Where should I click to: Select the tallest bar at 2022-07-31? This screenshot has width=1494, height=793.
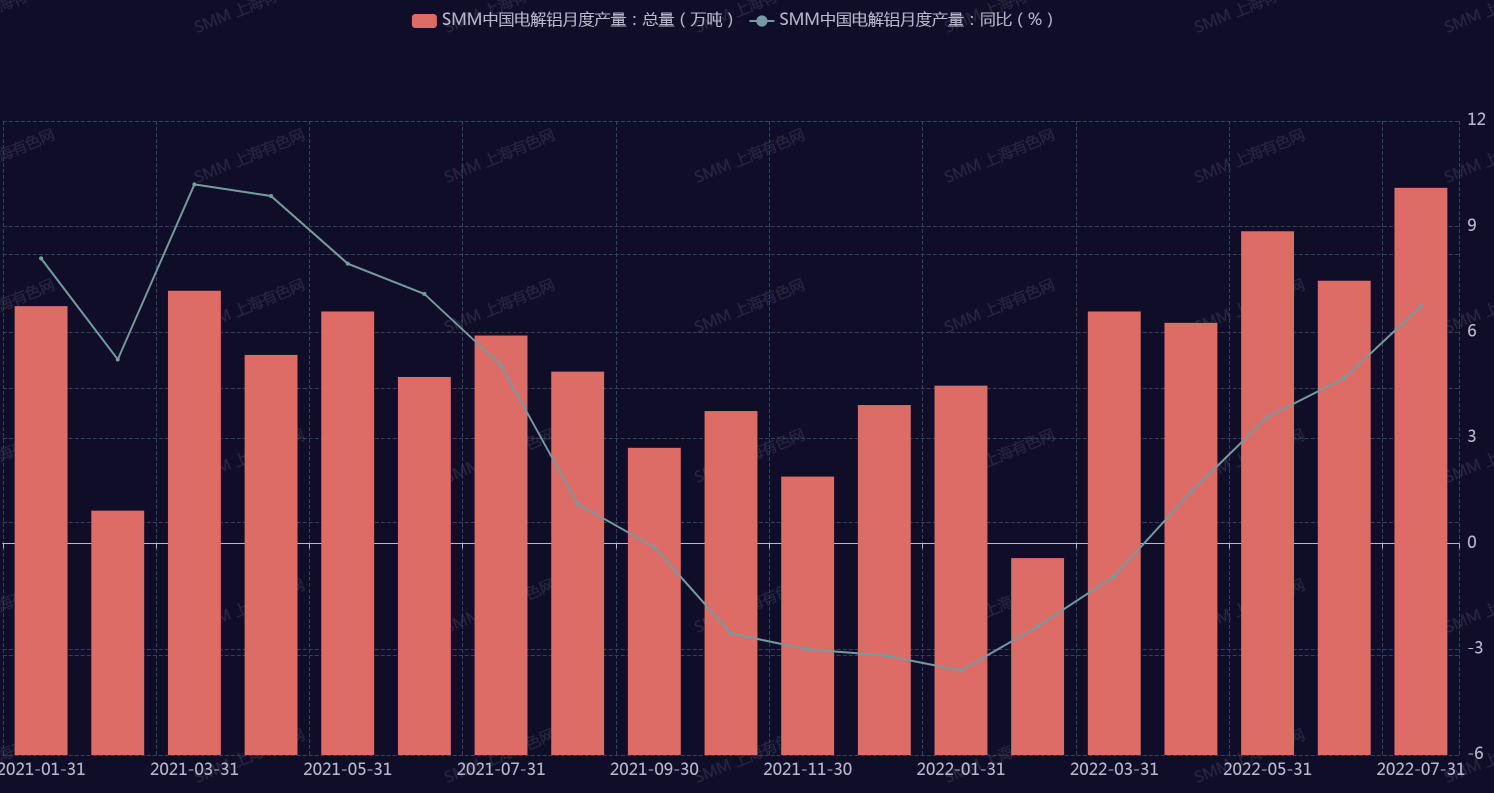(x=1421, y=471)
